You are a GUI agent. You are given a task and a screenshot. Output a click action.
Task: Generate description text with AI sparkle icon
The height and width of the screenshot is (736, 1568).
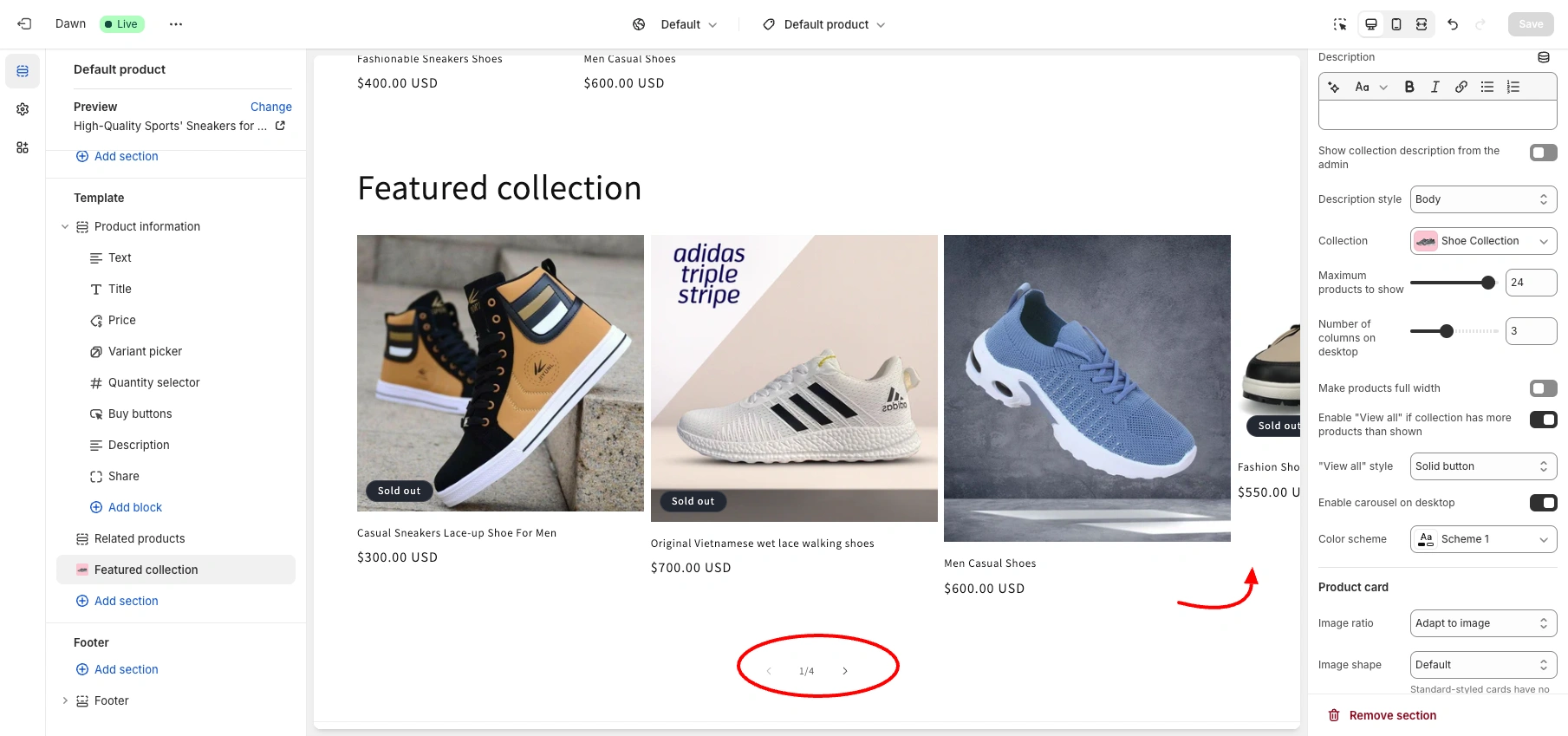coord(1334,87)
